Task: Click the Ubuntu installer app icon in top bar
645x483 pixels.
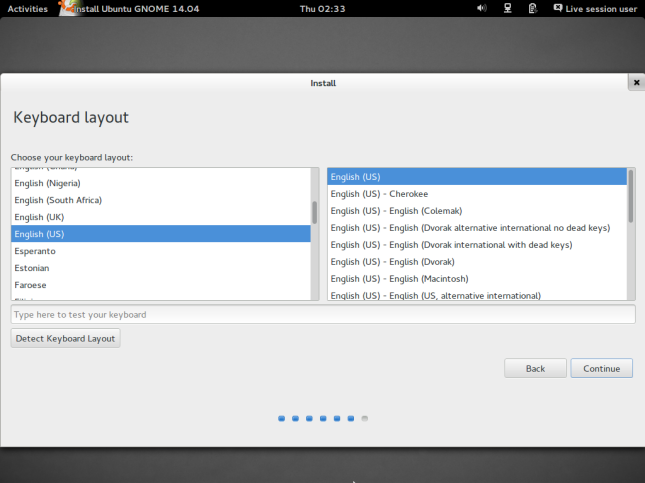Action: coord(66,8)
